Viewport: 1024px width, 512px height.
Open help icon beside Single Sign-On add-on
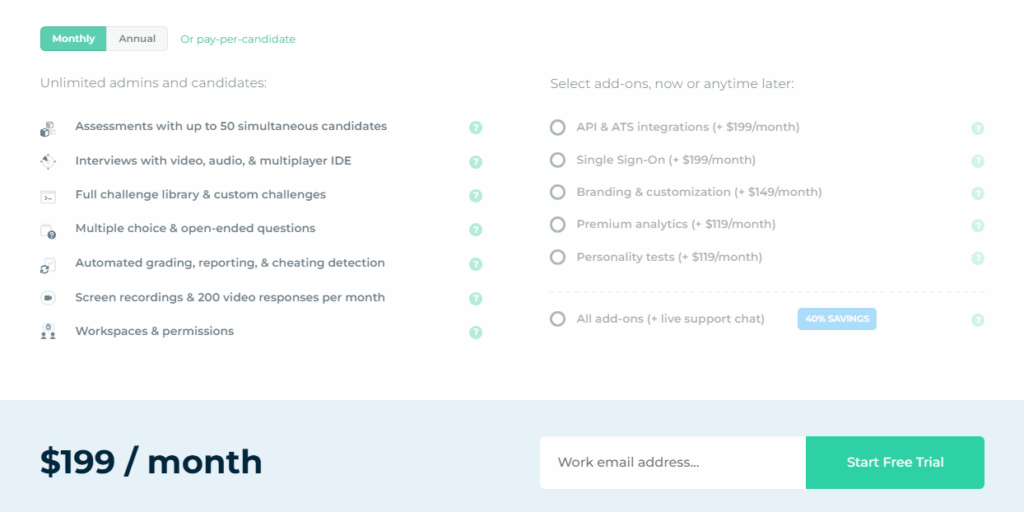tap(977, 161)
